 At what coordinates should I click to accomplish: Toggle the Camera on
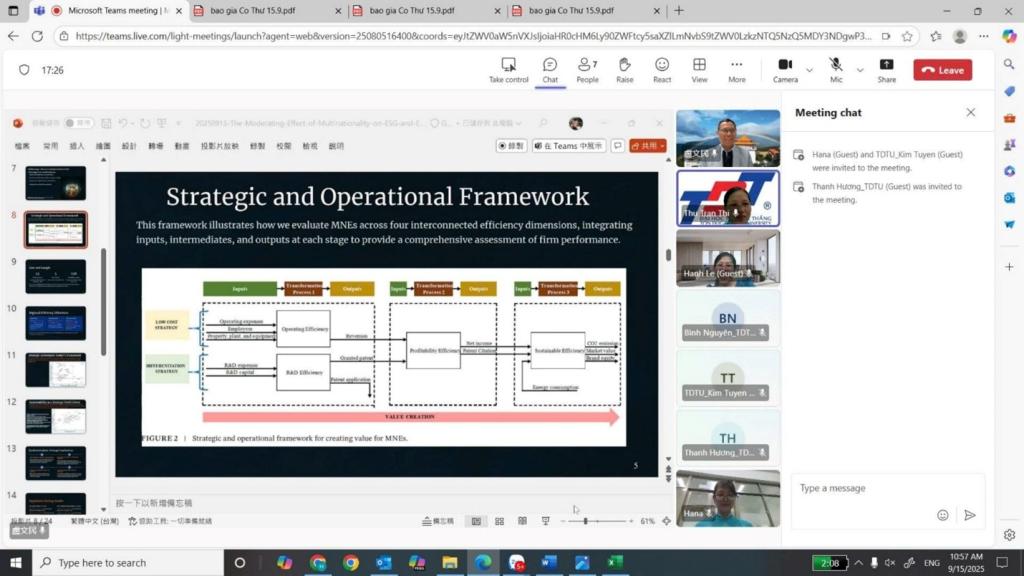(785, 70)
